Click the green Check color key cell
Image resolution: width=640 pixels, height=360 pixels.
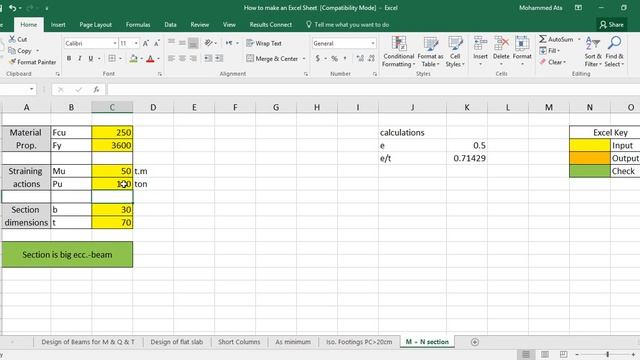click(590, 171)
